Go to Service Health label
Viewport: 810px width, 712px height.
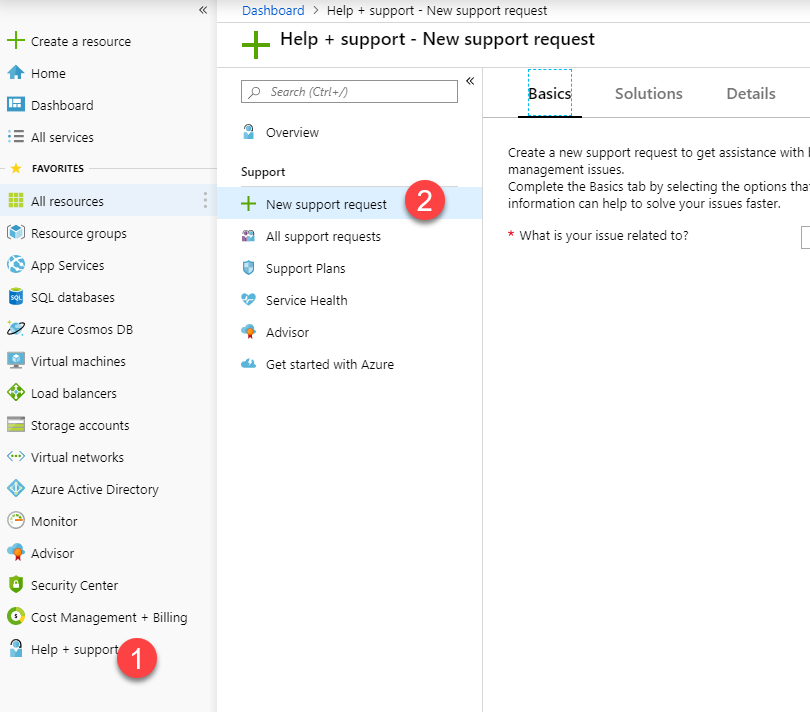click(306, 300)
